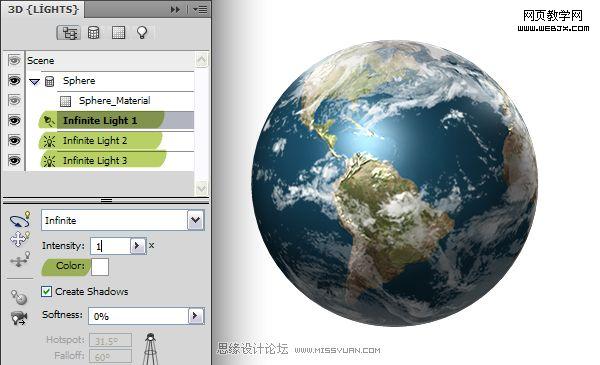
Task: Click the Softness 0% field
Action: pyautogui.click(x=138, y=316)
